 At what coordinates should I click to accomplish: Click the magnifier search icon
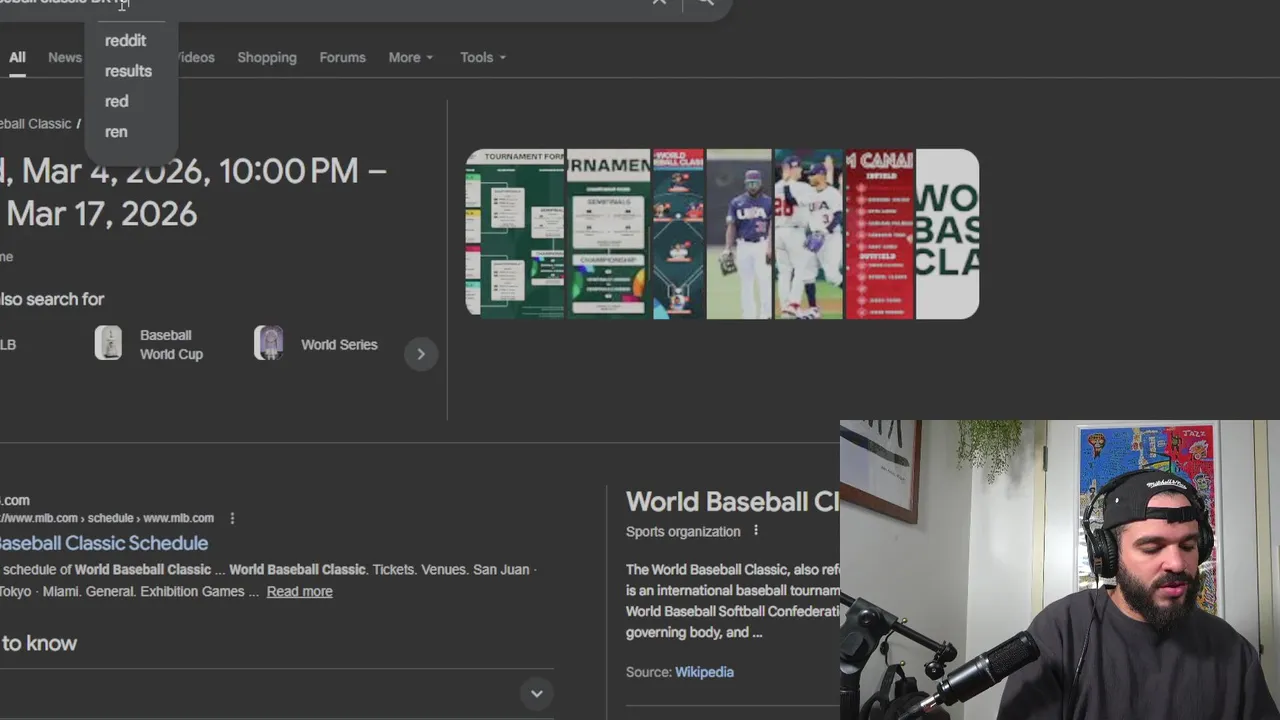pos(706,2)
